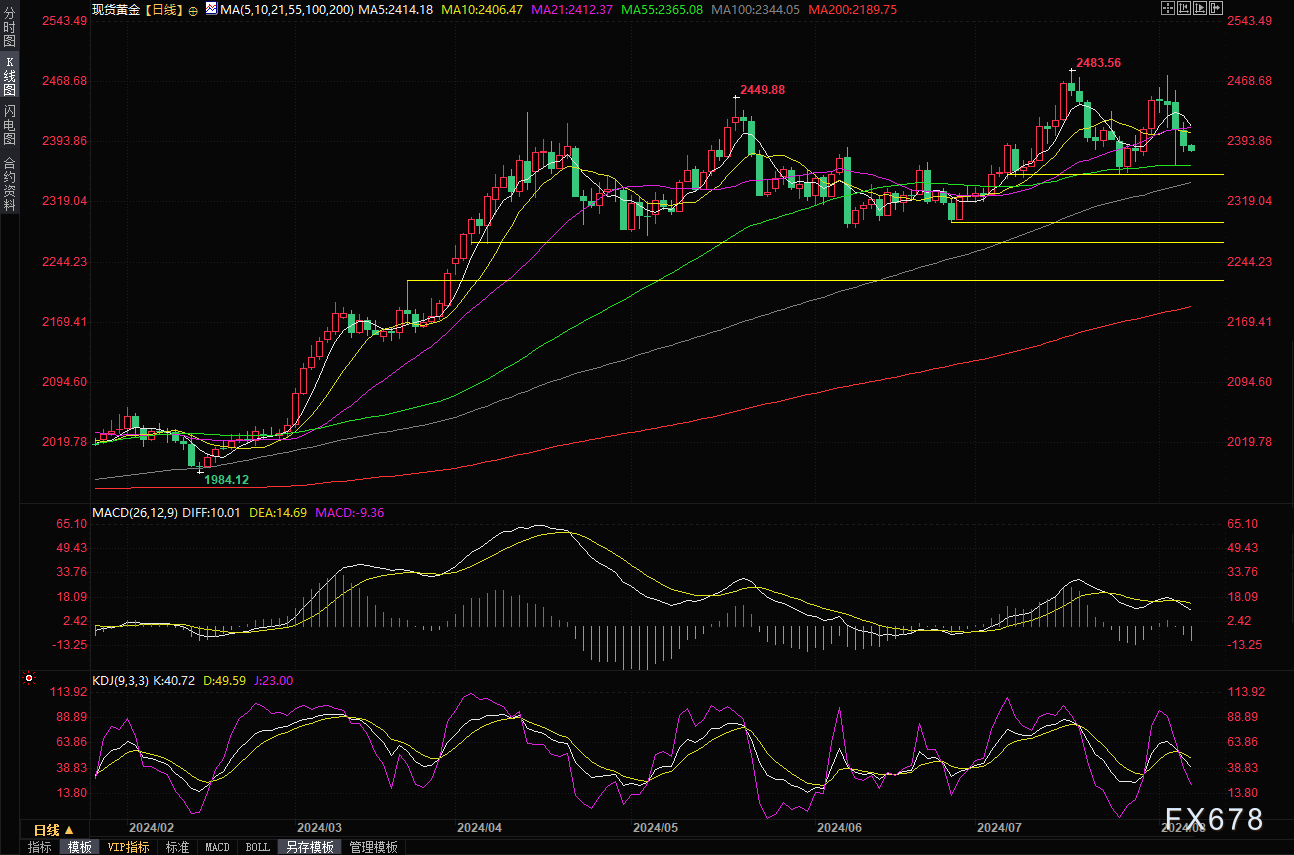Select the 指标 bottom tab
The height and width of the screenshot is (855, 1294).
tap(40, 847)
